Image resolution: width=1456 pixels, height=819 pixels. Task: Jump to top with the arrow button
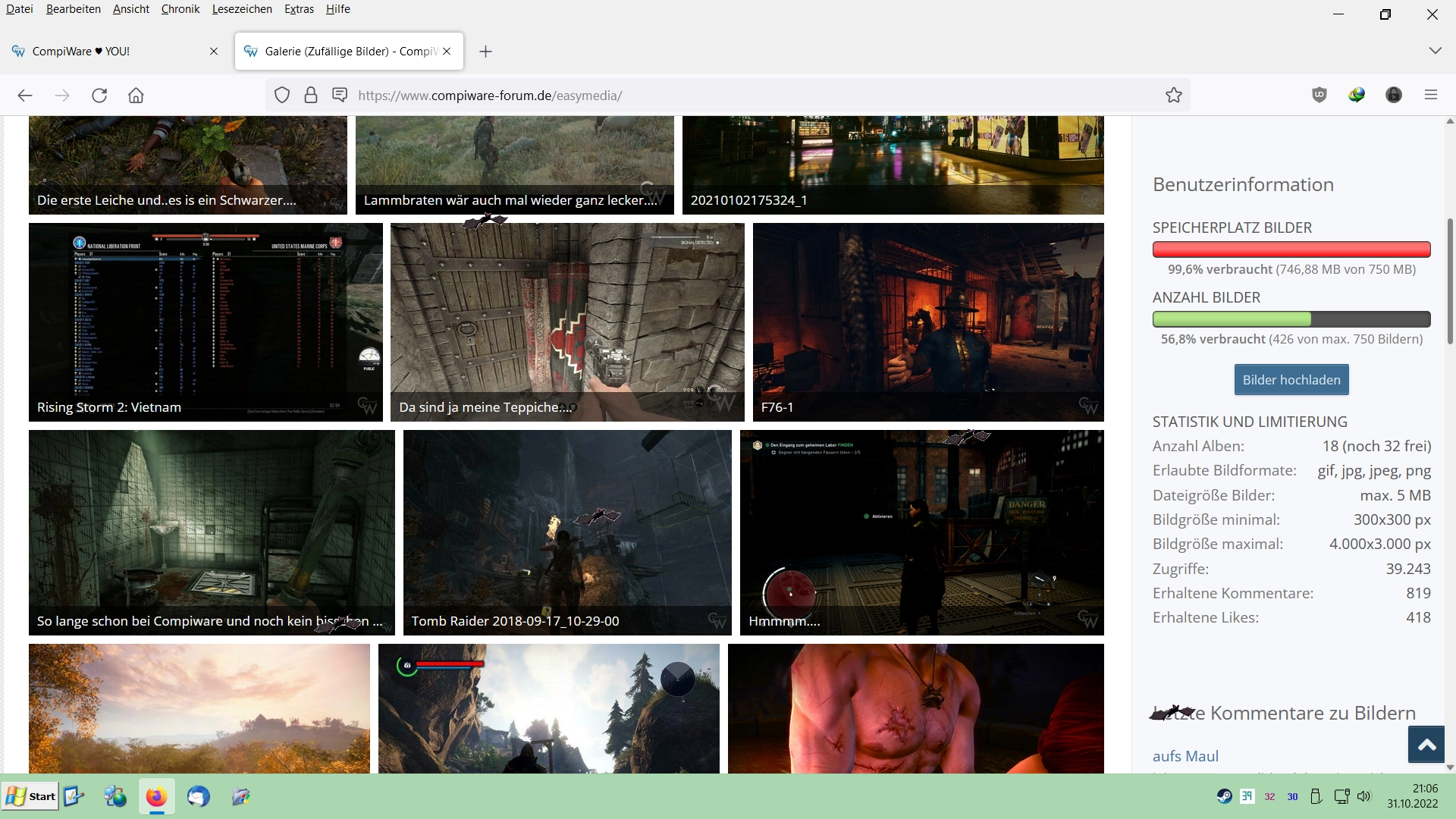[1426, 745]
